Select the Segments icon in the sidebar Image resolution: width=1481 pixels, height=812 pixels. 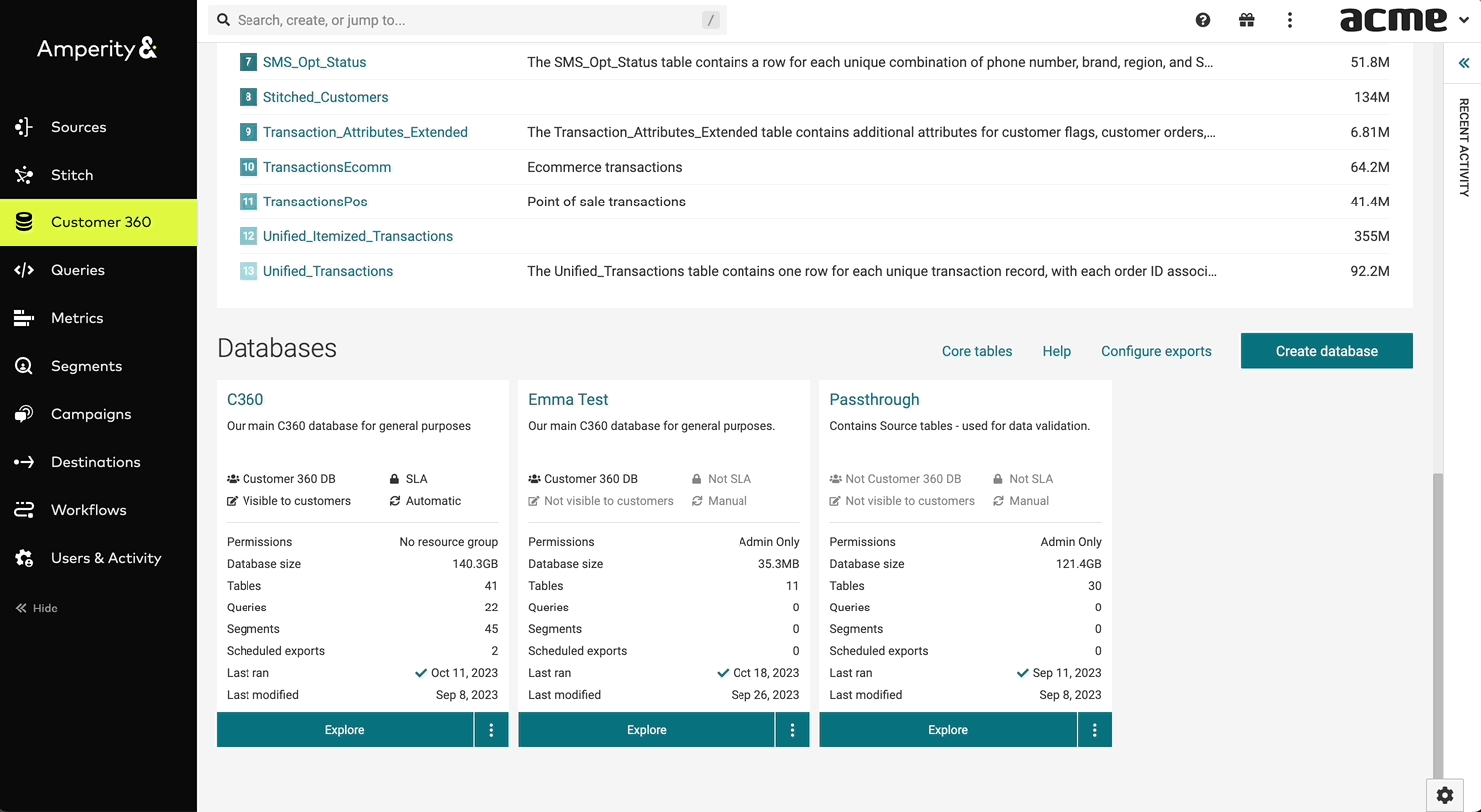(22, 366)
